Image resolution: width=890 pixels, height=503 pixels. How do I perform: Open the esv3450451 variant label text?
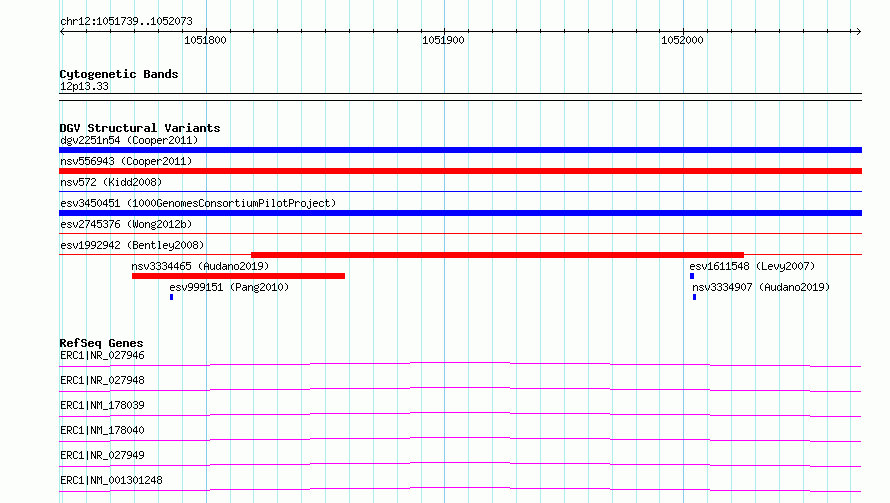[x=198, y=203]
